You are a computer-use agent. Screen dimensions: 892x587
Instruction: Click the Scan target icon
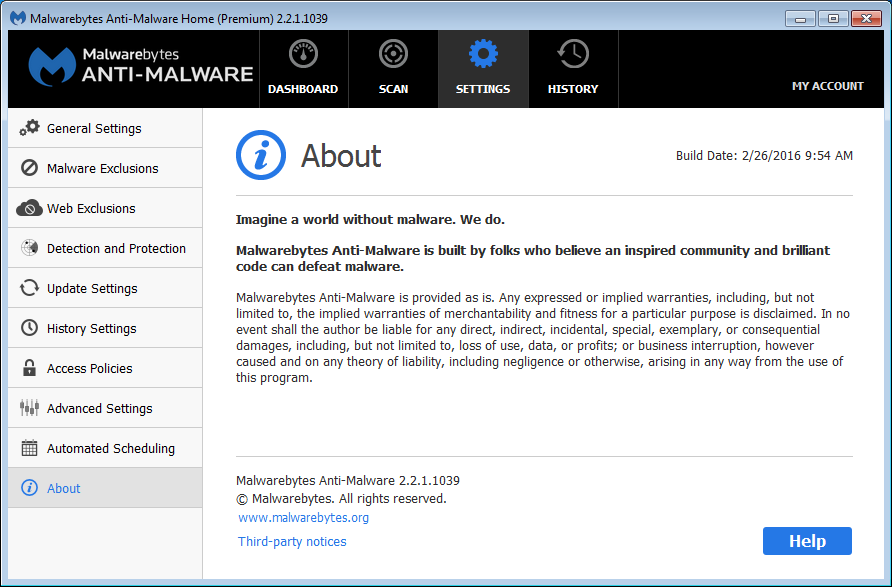coord(393,54)
